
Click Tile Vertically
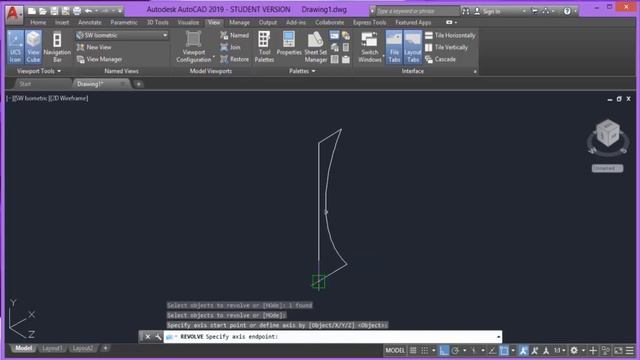point(447,47)
